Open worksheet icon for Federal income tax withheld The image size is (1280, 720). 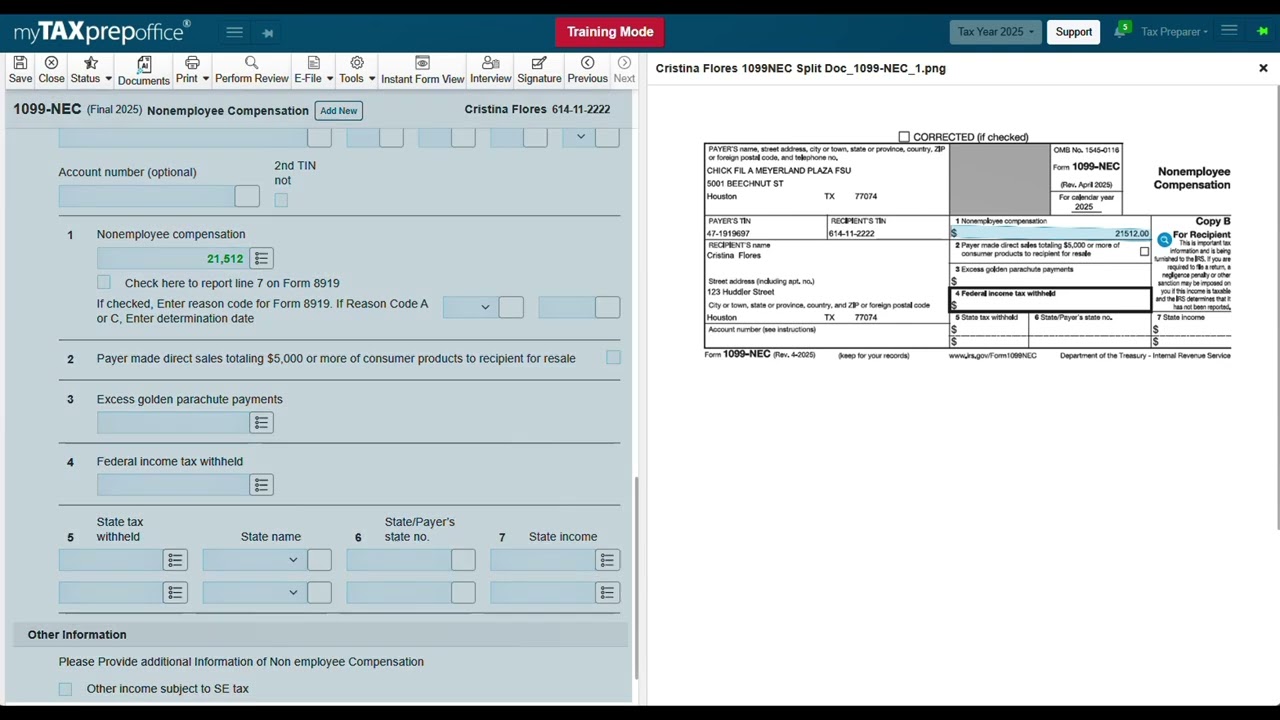coord(261,485)
